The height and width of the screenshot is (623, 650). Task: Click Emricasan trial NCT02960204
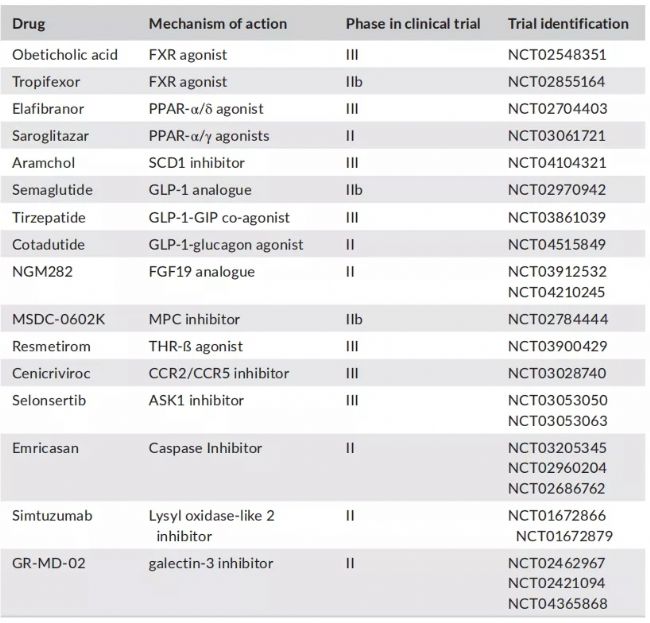pos(557,467)
